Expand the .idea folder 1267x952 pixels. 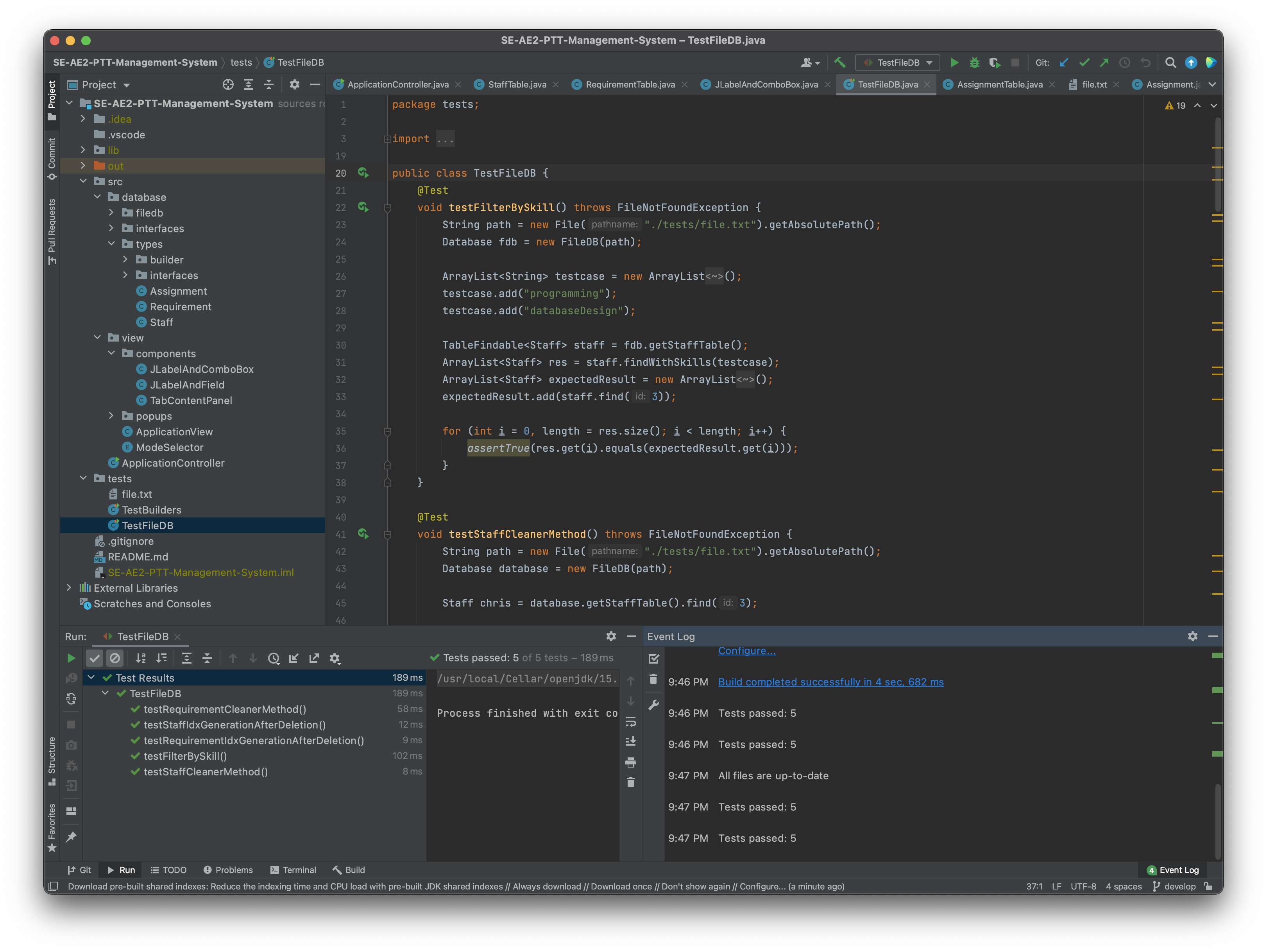point(83,118)
